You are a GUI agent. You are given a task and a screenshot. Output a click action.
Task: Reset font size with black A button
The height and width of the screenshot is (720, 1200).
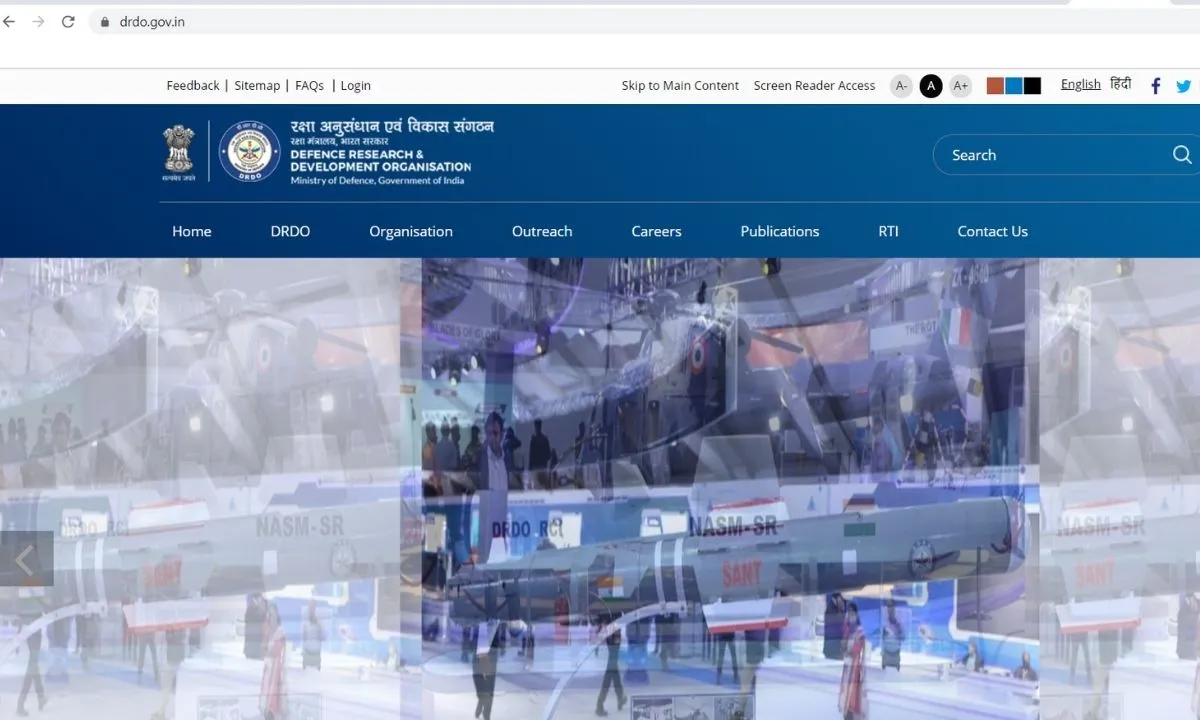click(x=931, y=86)
